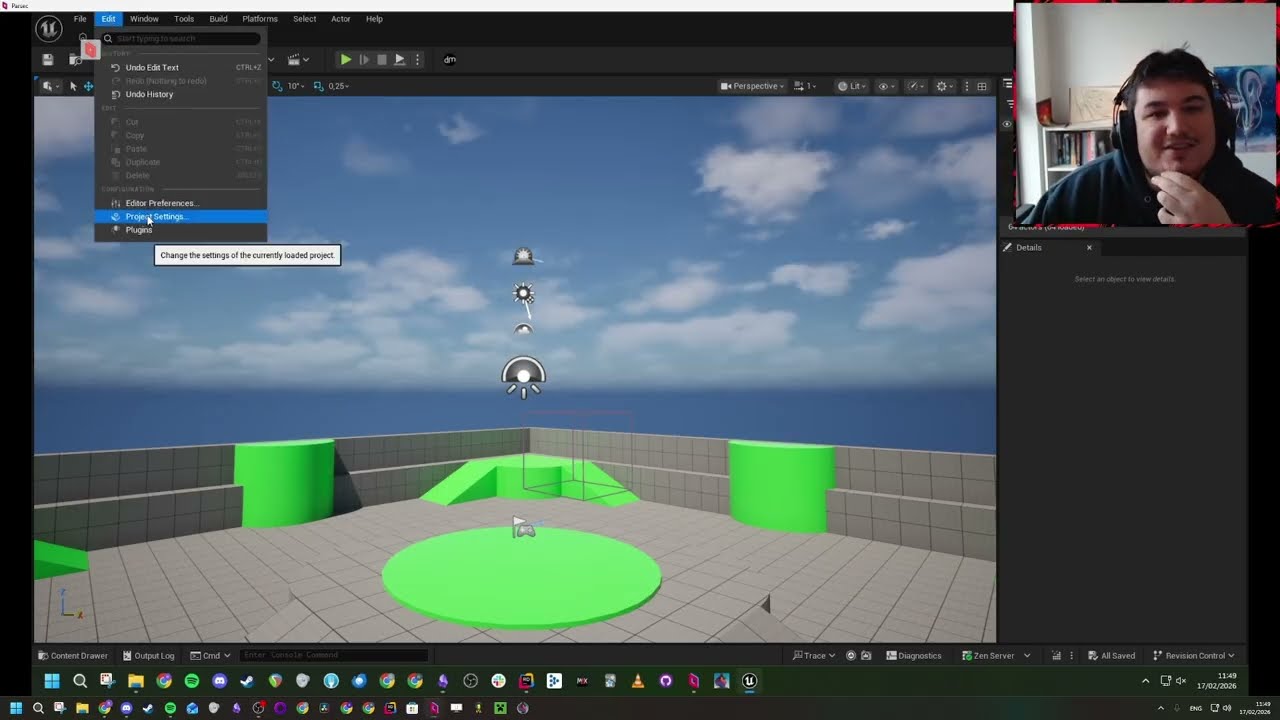Select the translate move tool
The image size is (1280, 720).
click(88, 86)
